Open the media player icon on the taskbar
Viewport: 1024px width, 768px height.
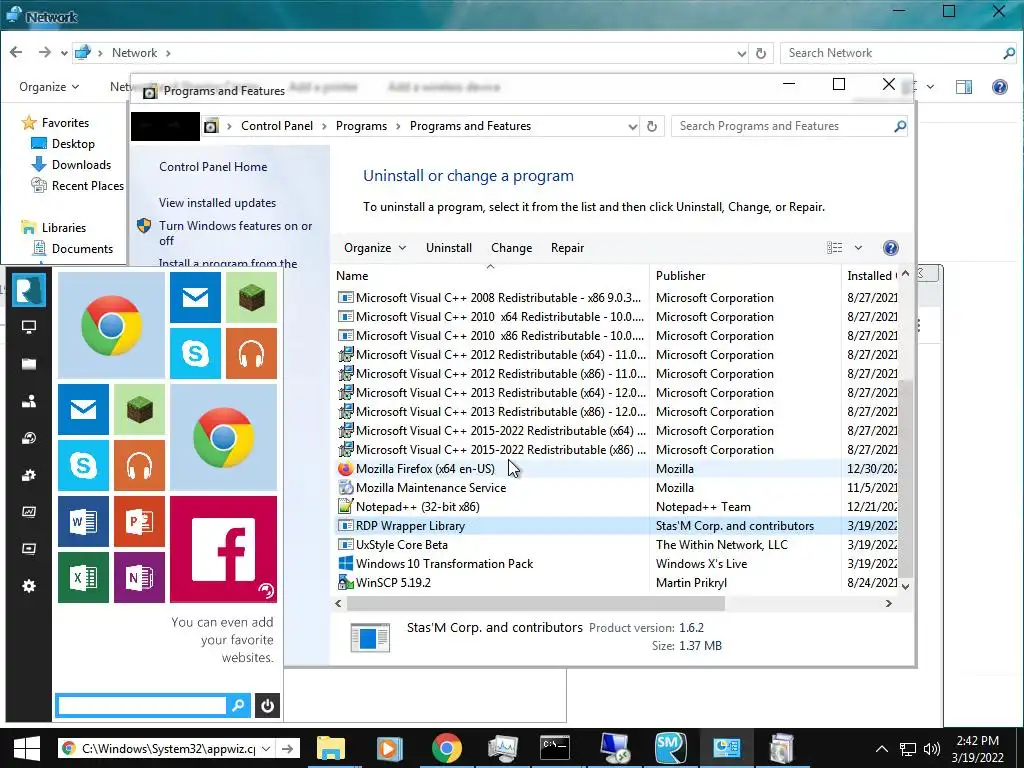click(389, 748)
